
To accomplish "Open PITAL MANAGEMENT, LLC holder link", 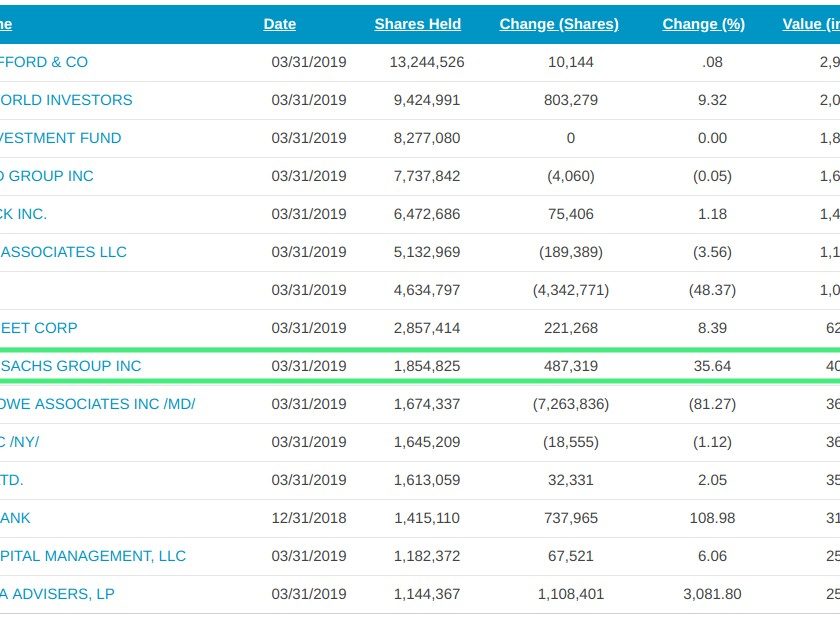I will coord(93,556).
